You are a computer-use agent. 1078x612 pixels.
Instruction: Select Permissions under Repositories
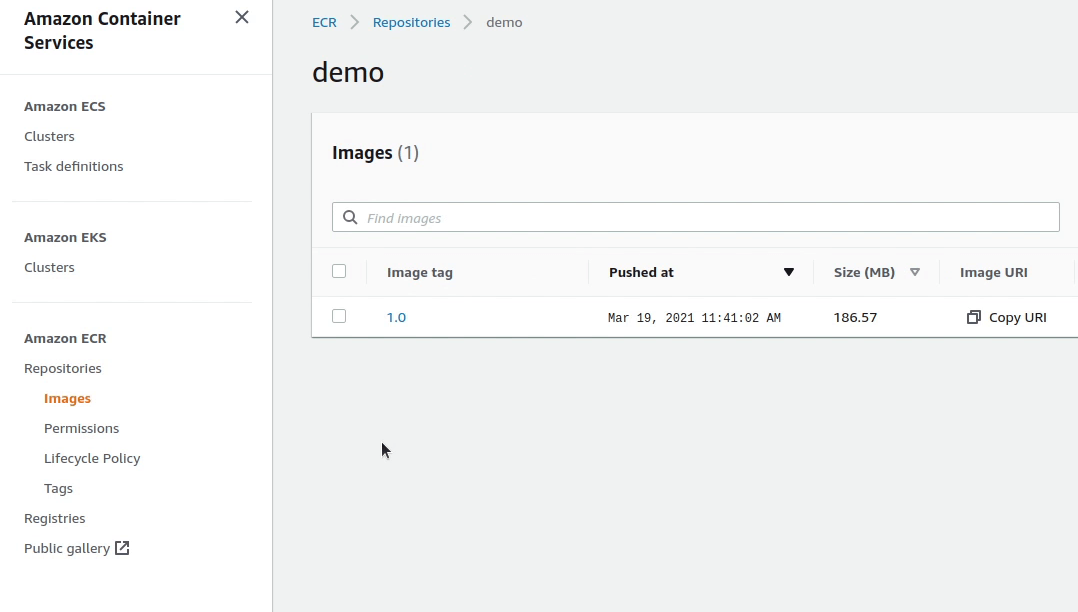point(81,428)
